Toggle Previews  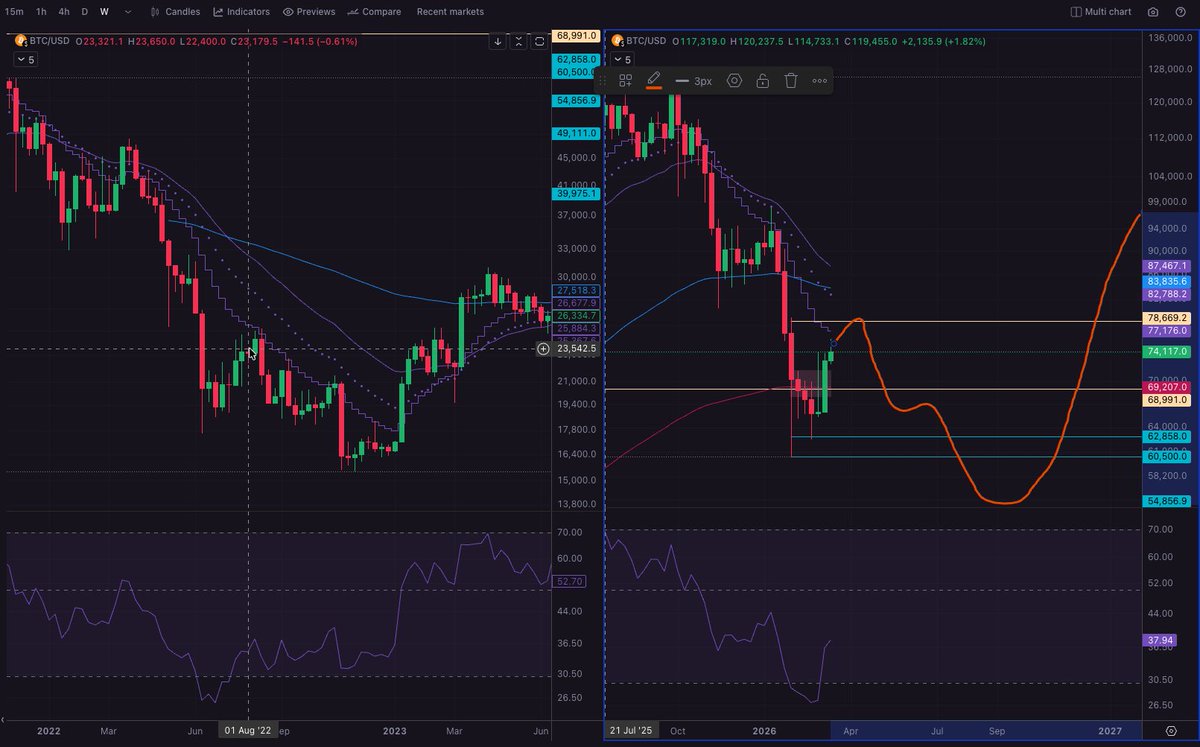click(x=309, y=12)
